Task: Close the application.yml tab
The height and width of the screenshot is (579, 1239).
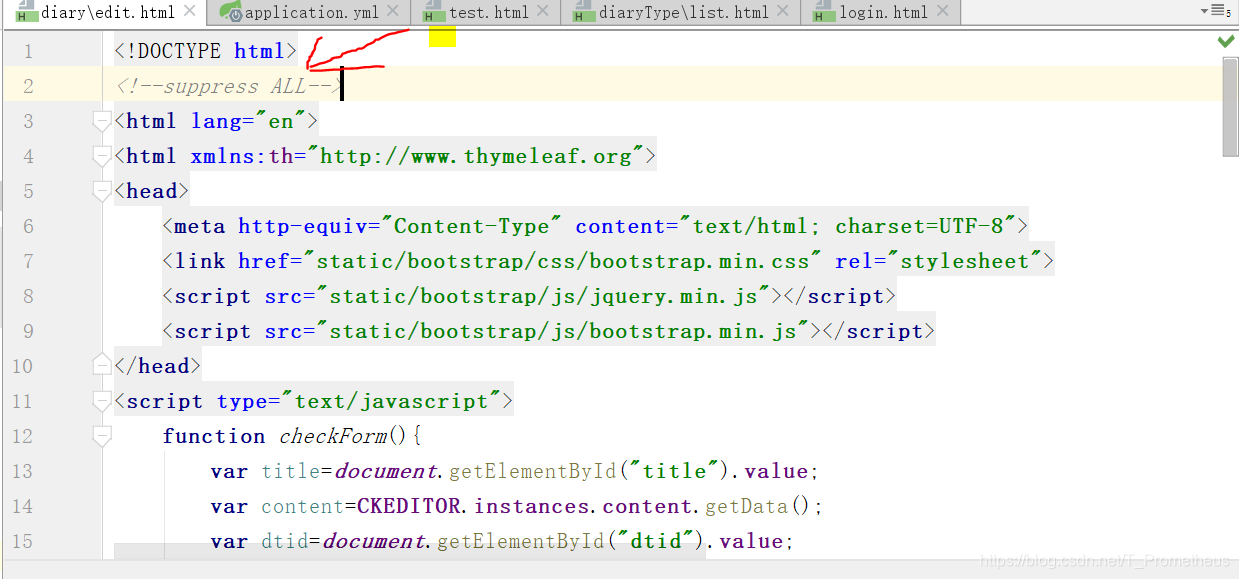Action: tap(392, 12)
